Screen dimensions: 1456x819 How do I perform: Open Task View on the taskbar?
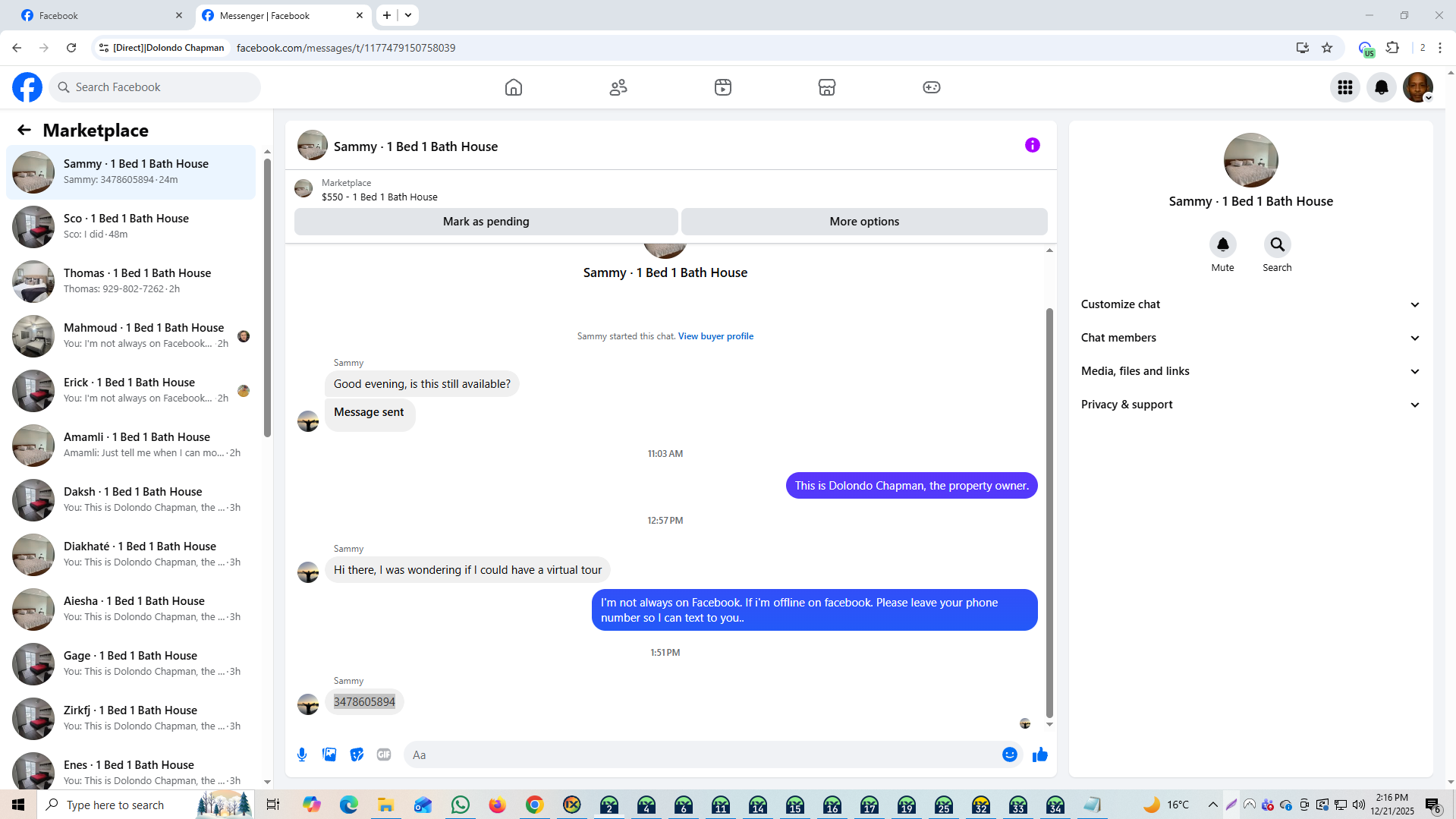[x=273, y=805]
